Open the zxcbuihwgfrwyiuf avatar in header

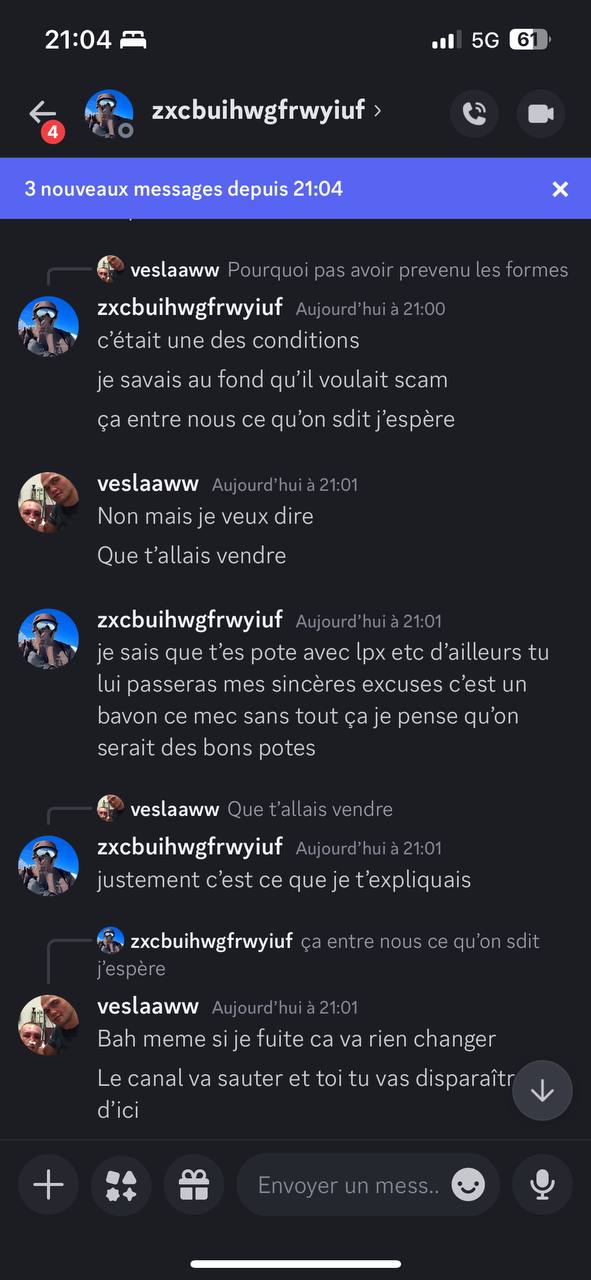pos(109,113)
